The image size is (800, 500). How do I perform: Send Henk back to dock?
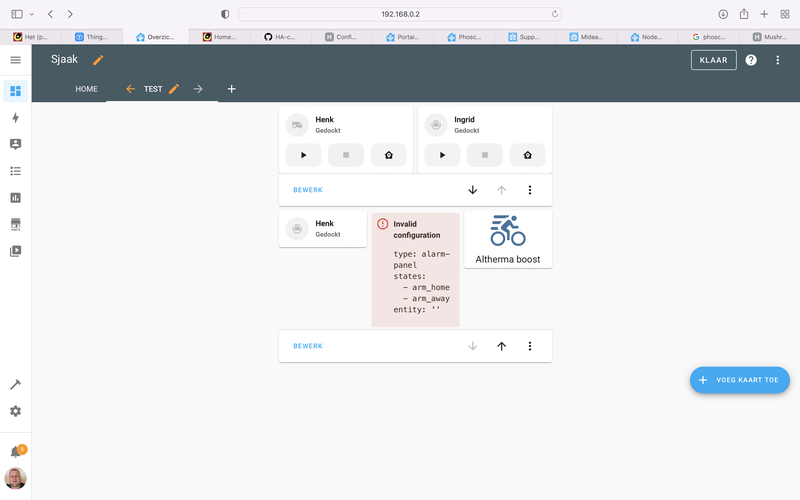389,155
